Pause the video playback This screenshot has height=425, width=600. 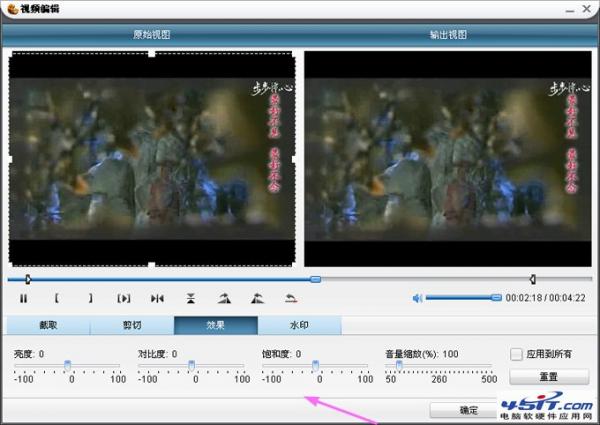(23, 298)
